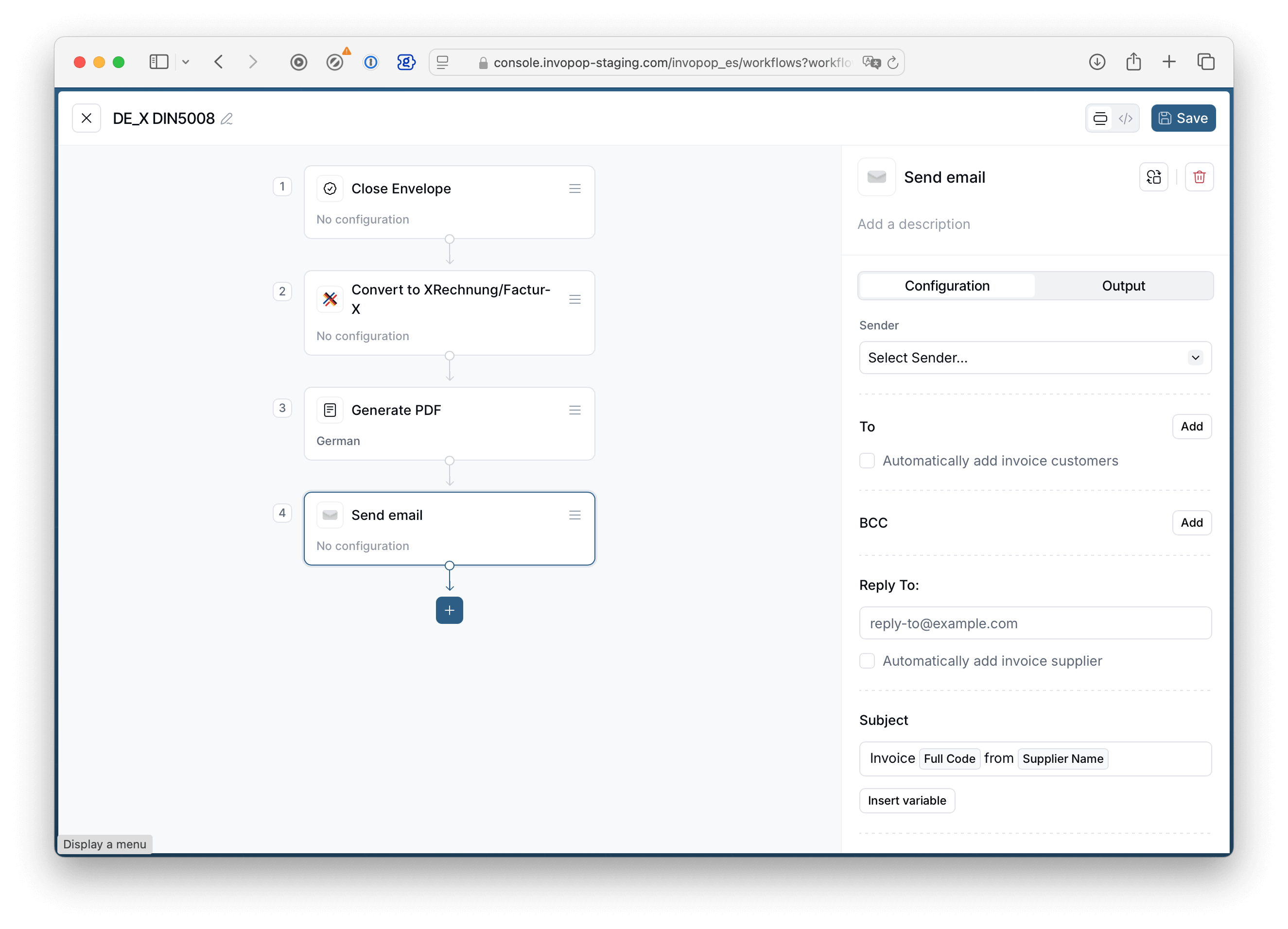The height and width of the screenshot is (929, 1288).
Task: Show Safari reader view icon
Action: point(442,62)
